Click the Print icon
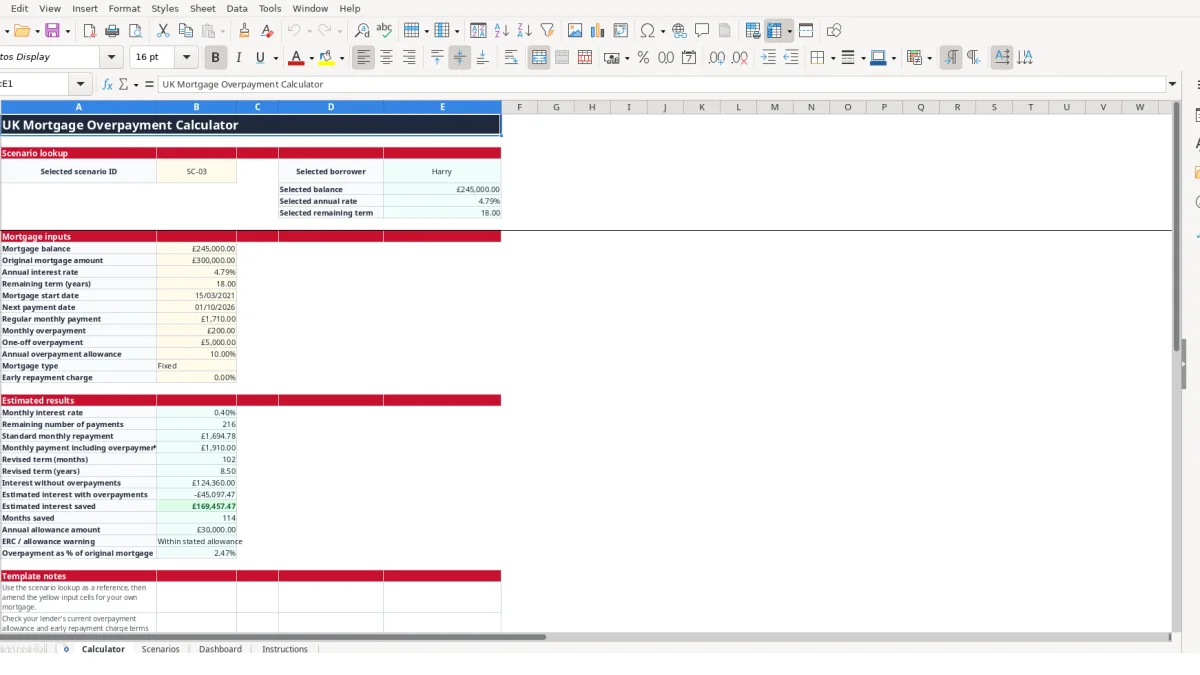Screen dimensions: 1200x675 [112, 31]
